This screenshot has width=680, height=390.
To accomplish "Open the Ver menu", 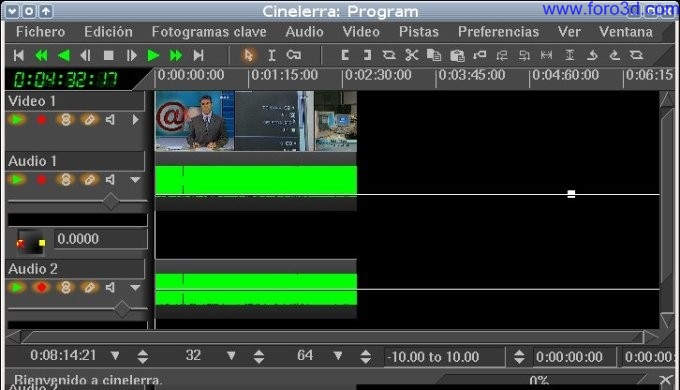I will point(569,32).
